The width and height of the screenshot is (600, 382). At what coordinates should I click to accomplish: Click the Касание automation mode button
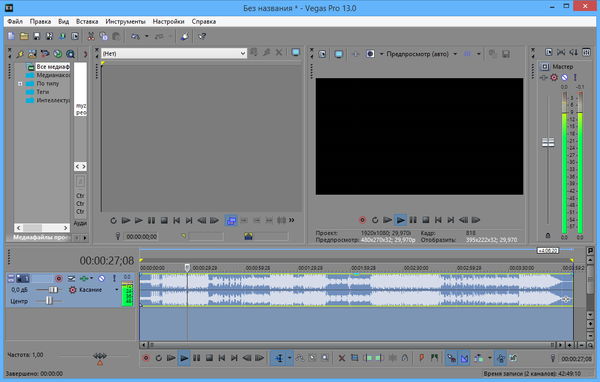[x=90, y=290]
